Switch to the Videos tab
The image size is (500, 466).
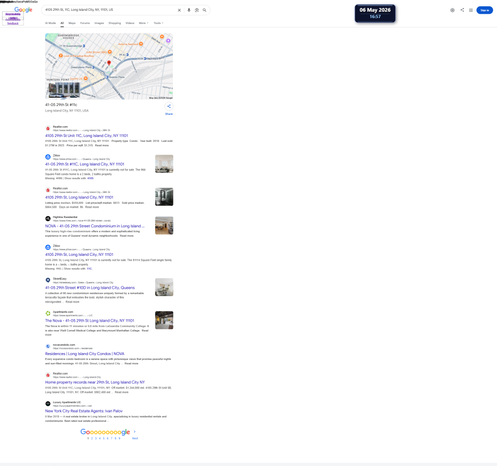pyautogui.click(x=130, y=23)
